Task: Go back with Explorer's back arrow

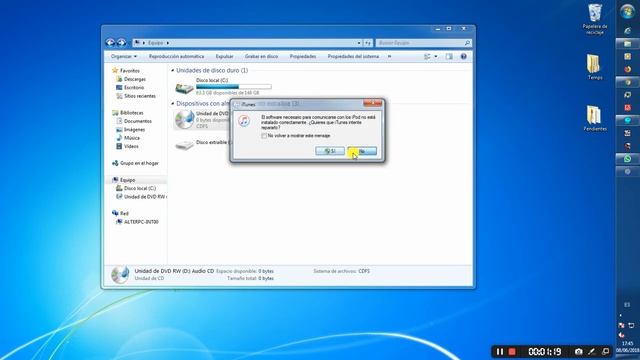Action: [x=110, y=42]
